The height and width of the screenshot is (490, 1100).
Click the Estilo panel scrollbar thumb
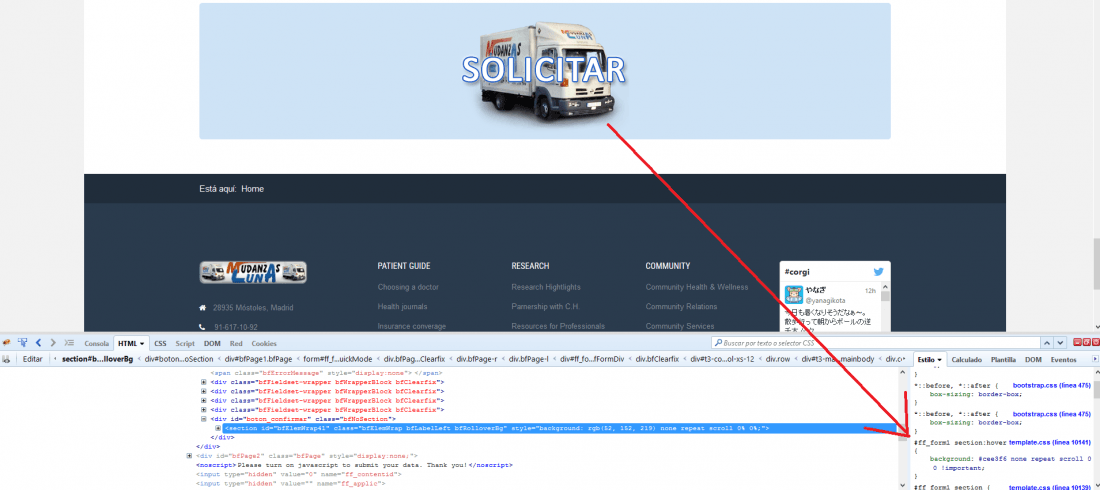[x=1096, y=391]
